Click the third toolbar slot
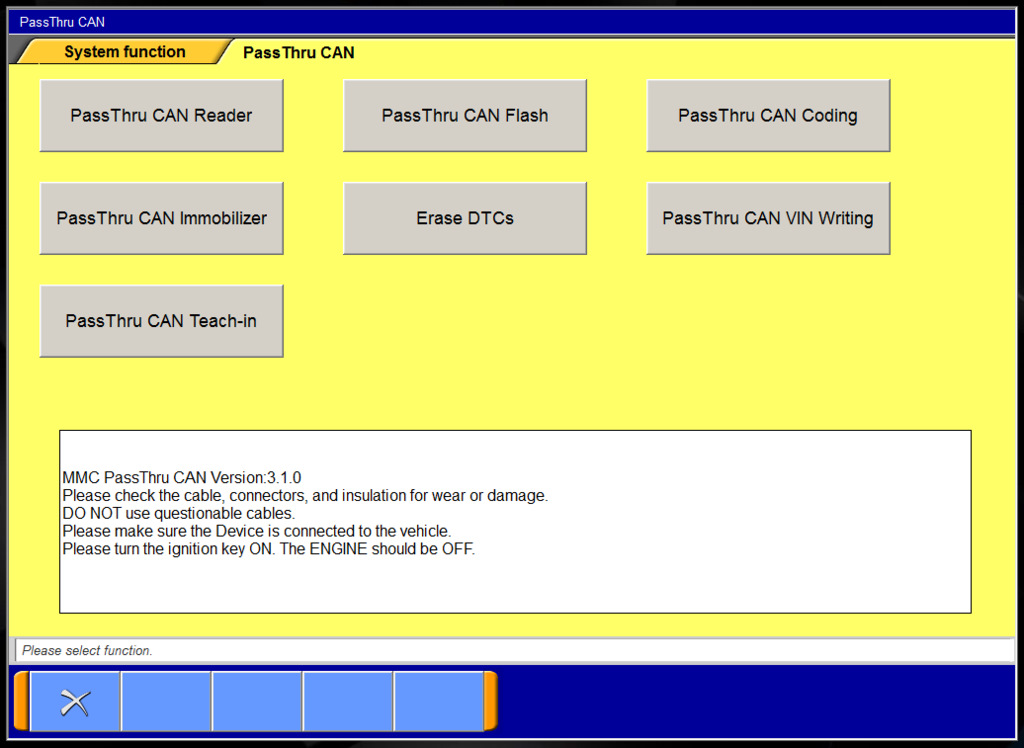This screenshot has height=748, width=1024. pos(257,701)
